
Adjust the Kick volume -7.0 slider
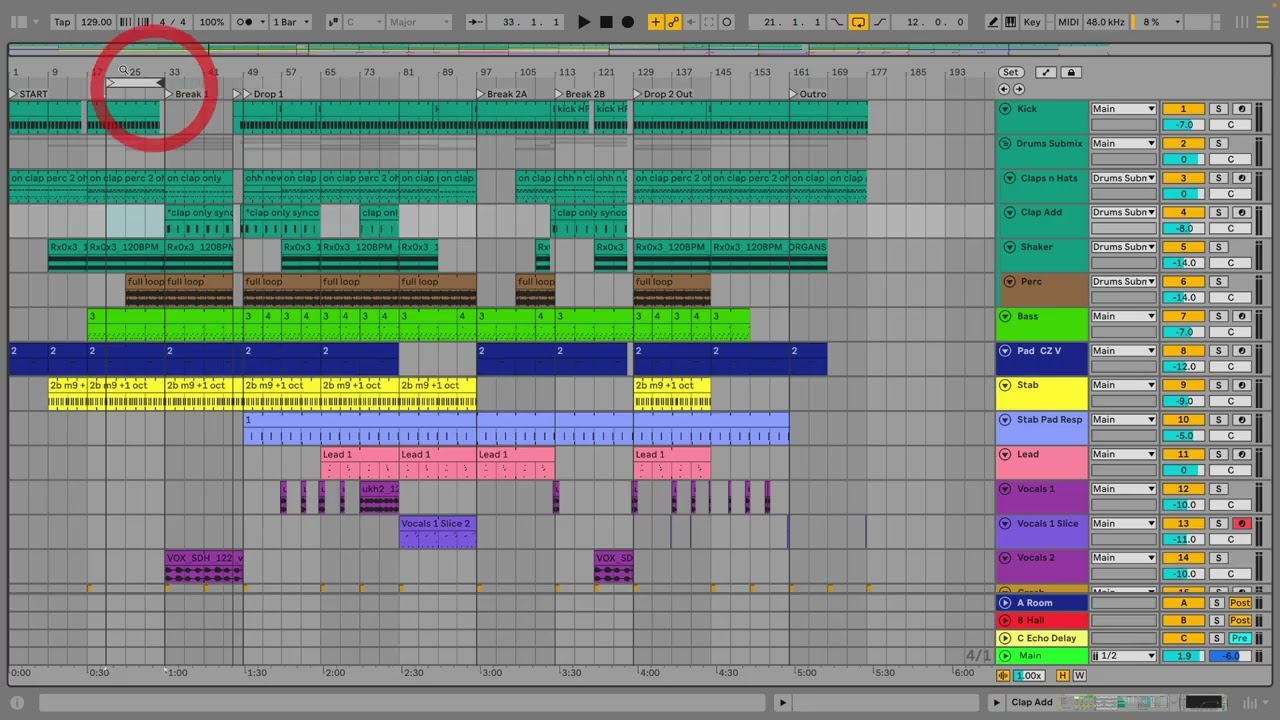(1183, 125)
